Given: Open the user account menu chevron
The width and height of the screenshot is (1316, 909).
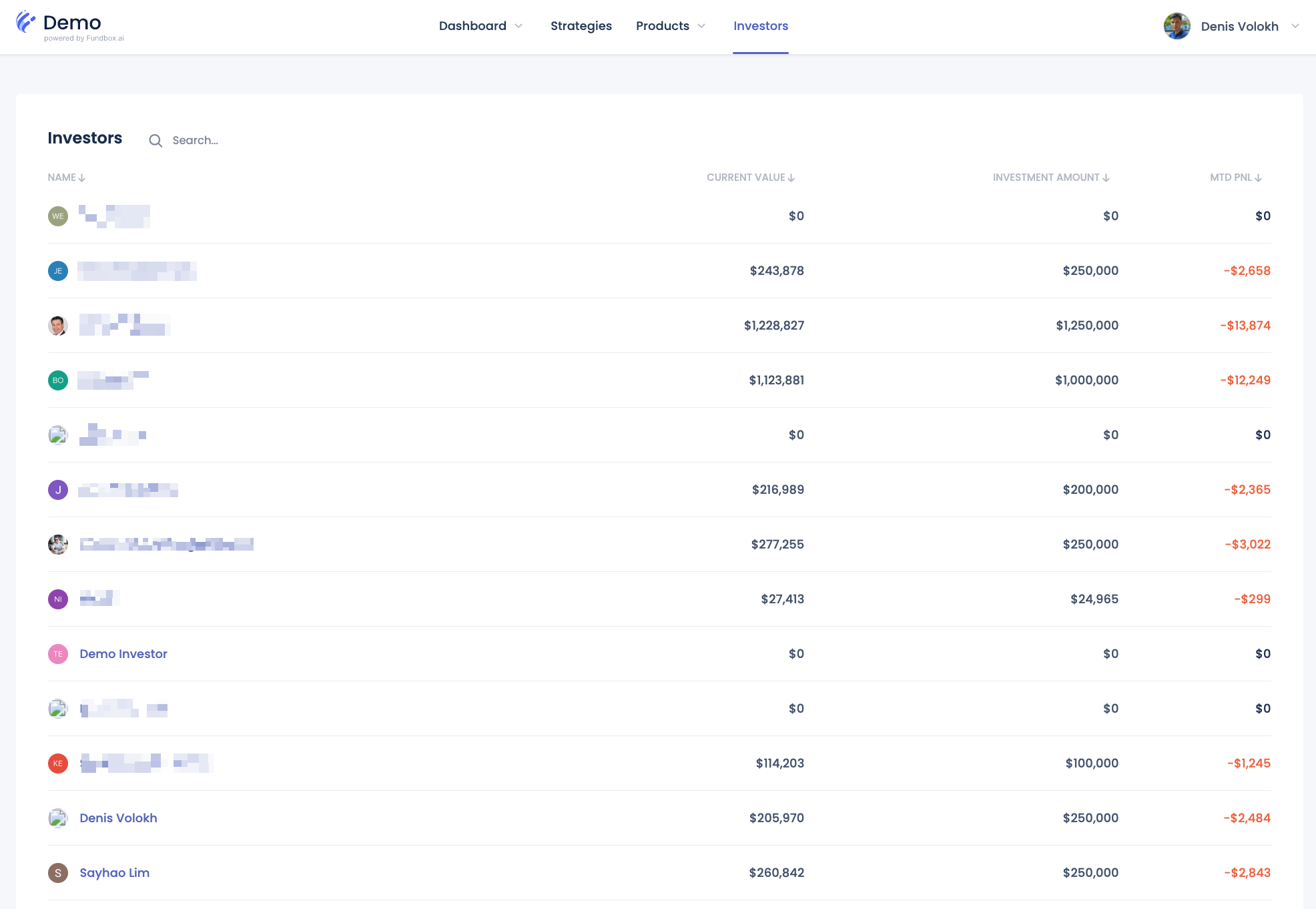Looking at the screenshot, I should pos(1295,26).
